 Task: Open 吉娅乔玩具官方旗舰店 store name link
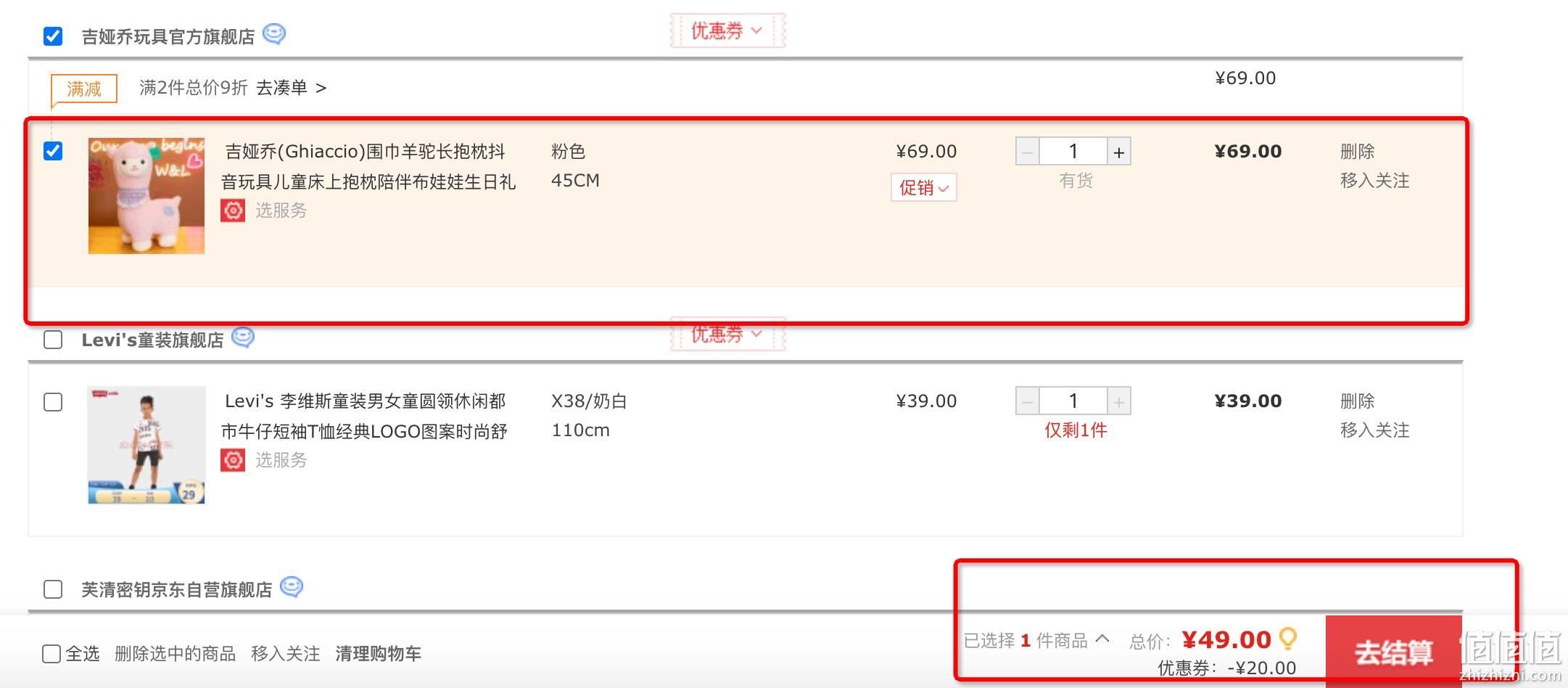point(168,36)
